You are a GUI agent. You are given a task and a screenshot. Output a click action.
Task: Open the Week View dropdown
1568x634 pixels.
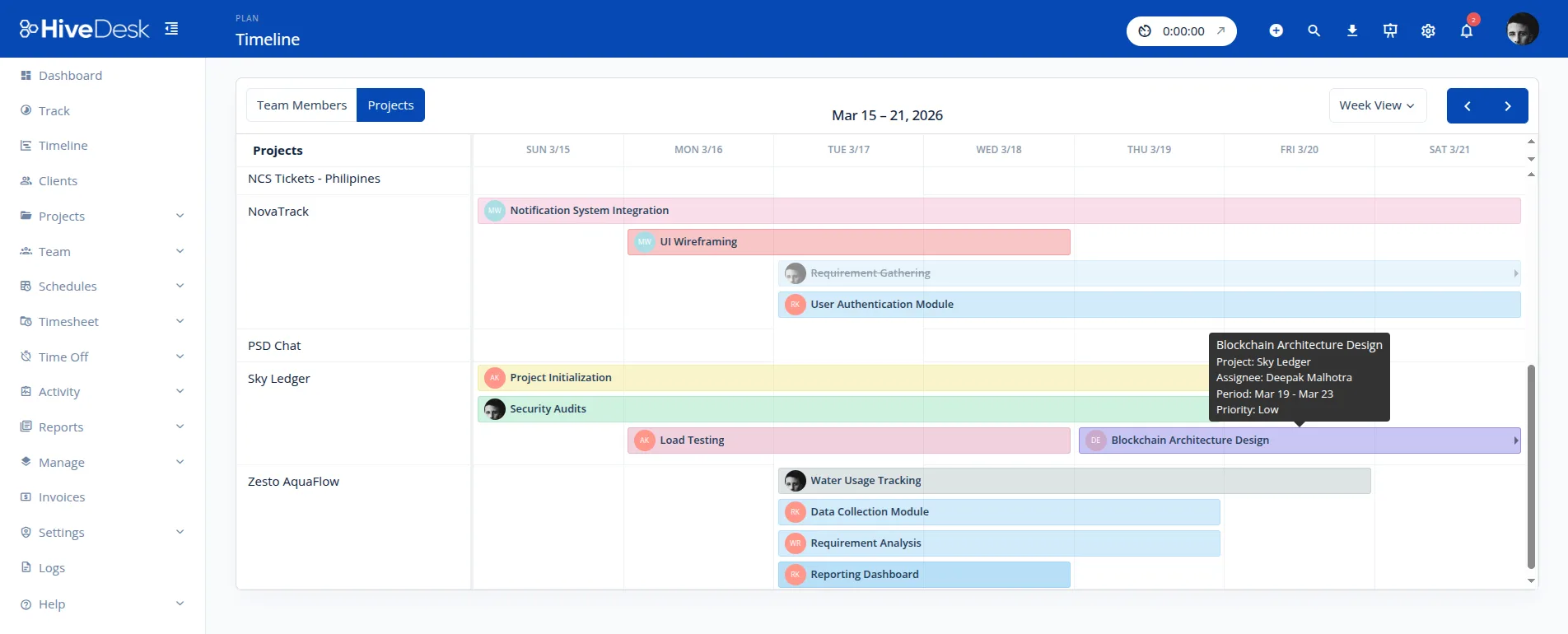1377,105
